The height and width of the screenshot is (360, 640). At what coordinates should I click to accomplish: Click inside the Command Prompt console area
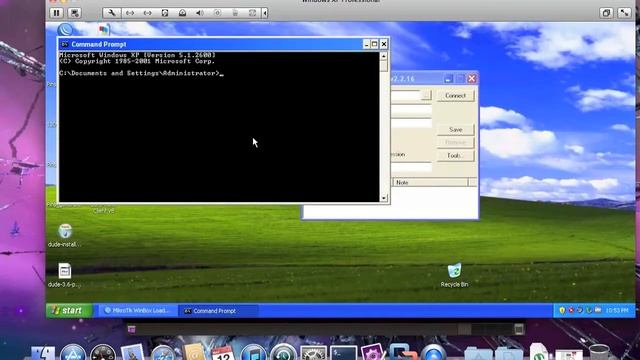pos(219,127)
